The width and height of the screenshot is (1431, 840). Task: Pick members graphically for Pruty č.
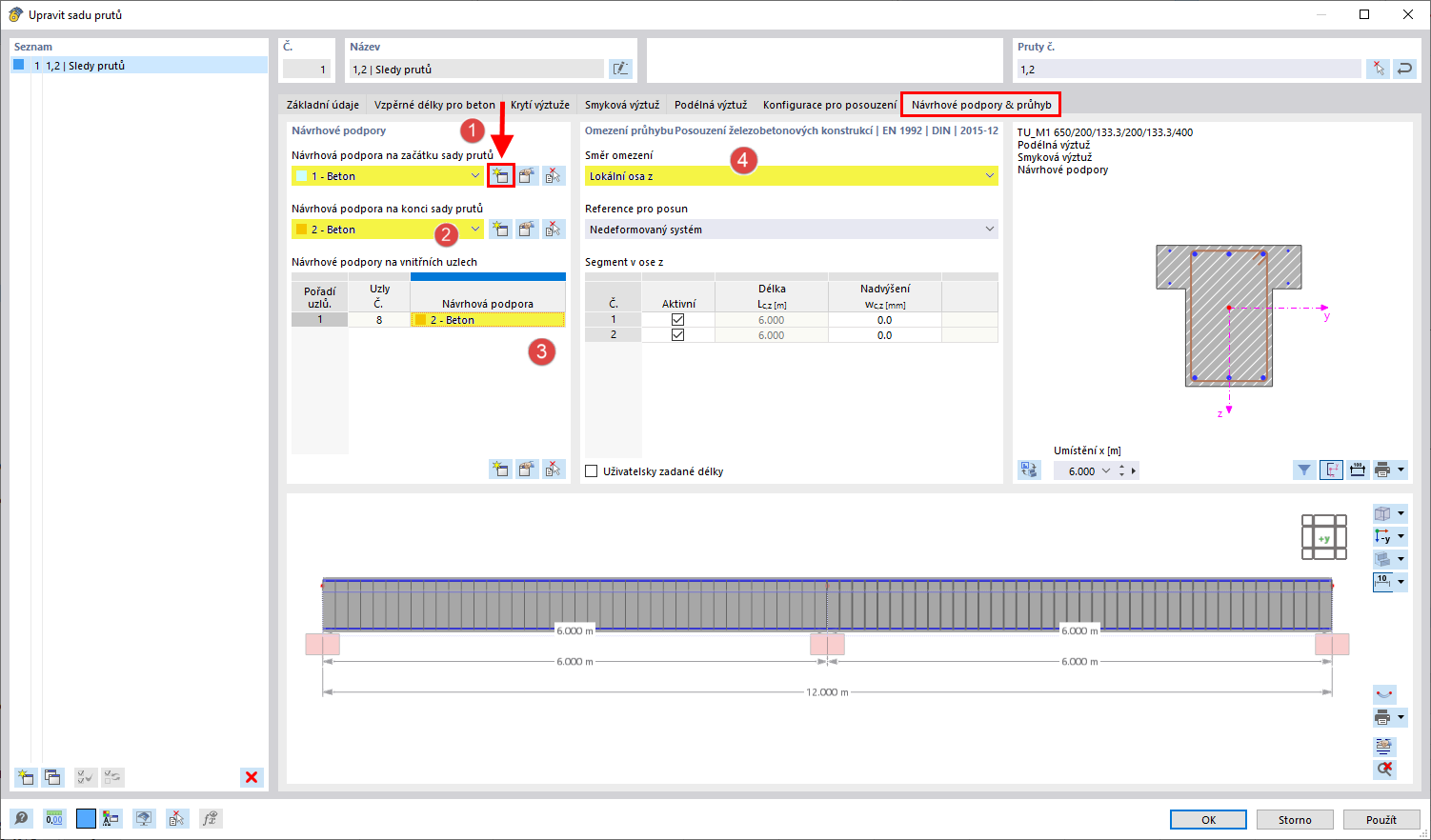1378,69
